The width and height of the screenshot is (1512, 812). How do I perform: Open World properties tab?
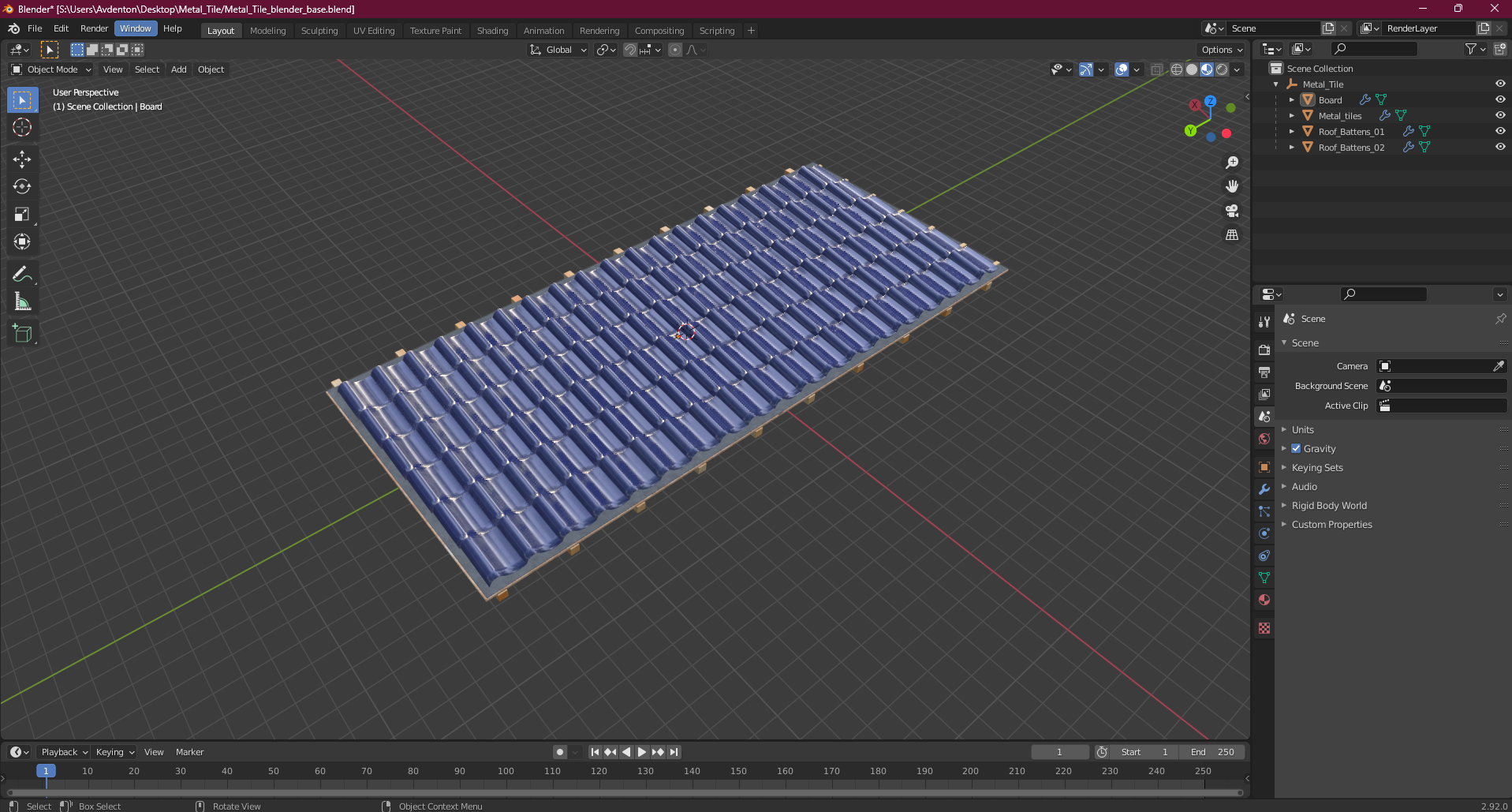pos(1264,439)
